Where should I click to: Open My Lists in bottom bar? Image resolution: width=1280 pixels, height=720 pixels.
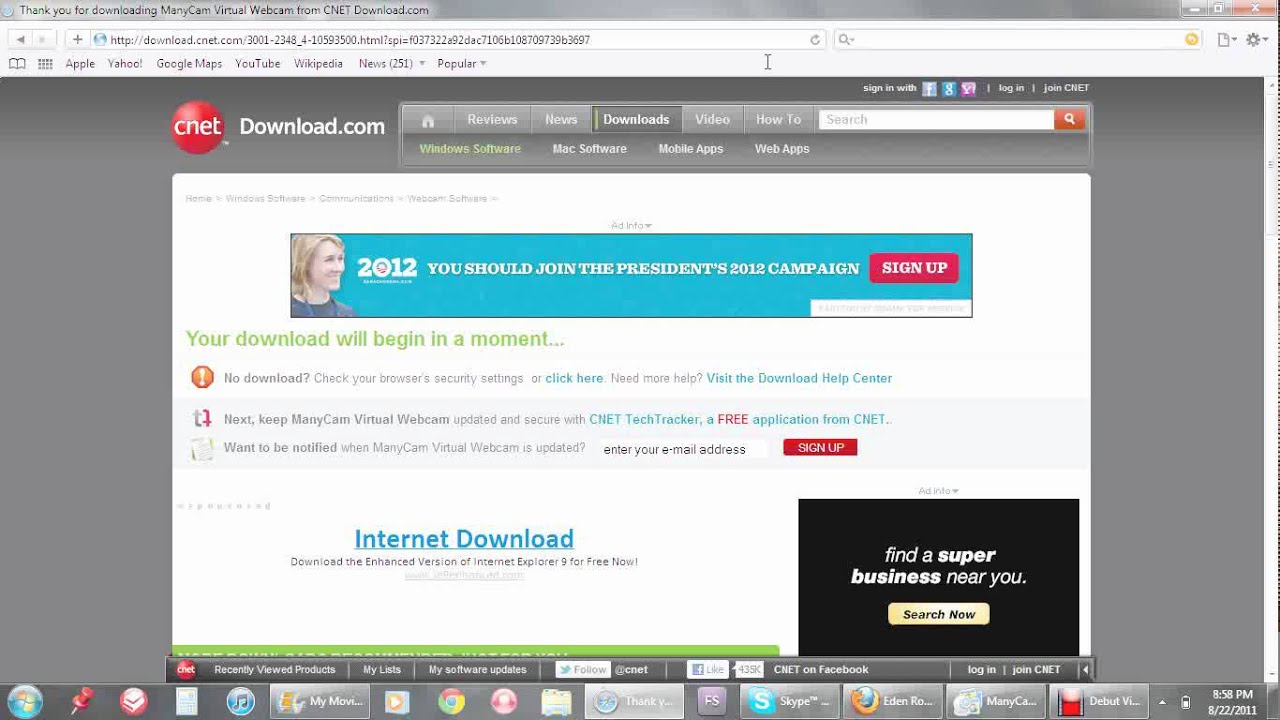382,670
